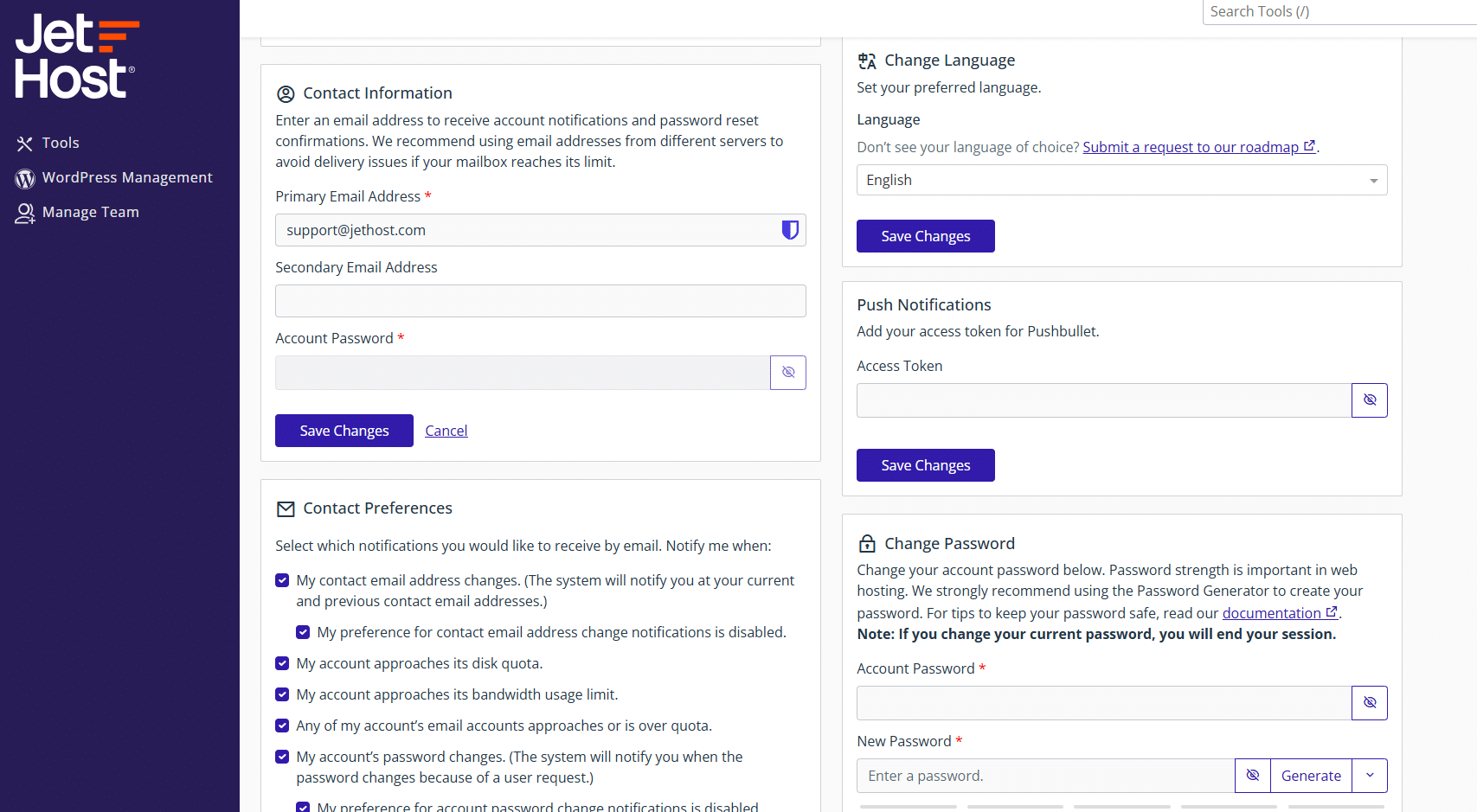
Task: Click the Cancel link in Contact Information
Action: point(446,431)
